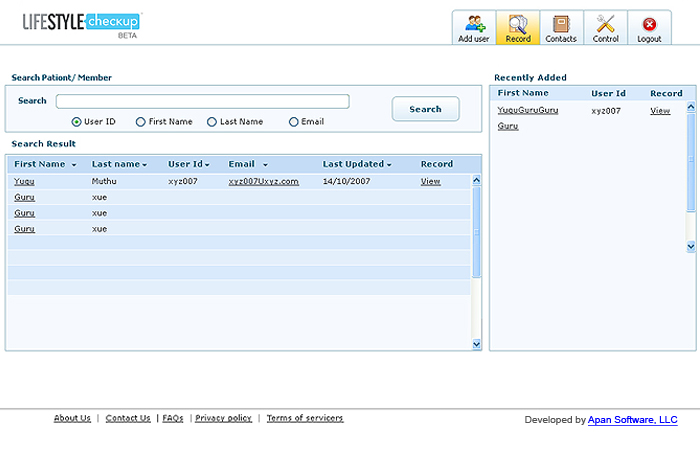Viewport: 700px width, 471px height.
Task: Open the Contact Us footer link
Action: click(128, 418)
